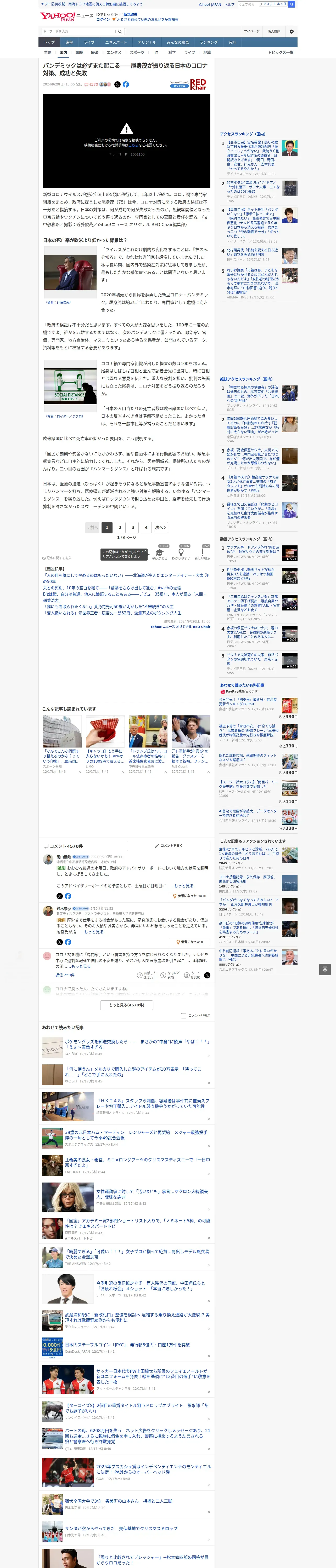This screenshot has height=1568, width=336.
Task: Open the 購入履歴 menu
Action: point(274,31)
